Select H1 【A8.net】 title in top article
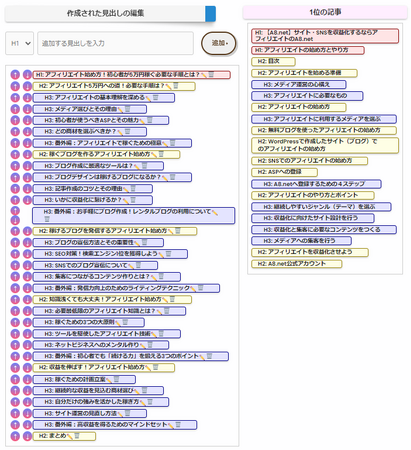Screen dimensions: 411x450 coord(325,36)
